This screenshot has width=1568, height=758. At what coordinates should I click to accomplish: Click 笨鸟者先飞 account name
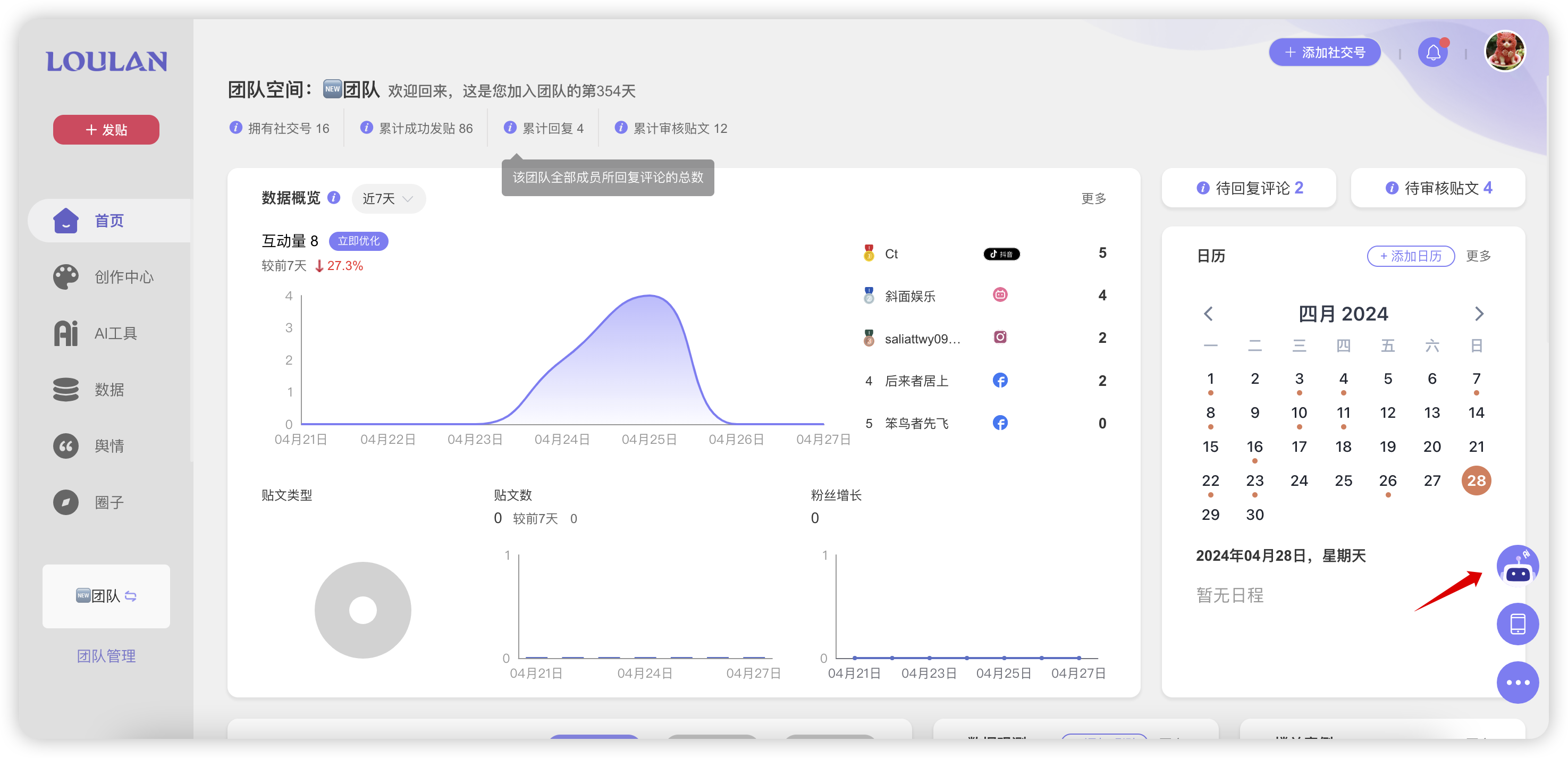coord(916,423)
